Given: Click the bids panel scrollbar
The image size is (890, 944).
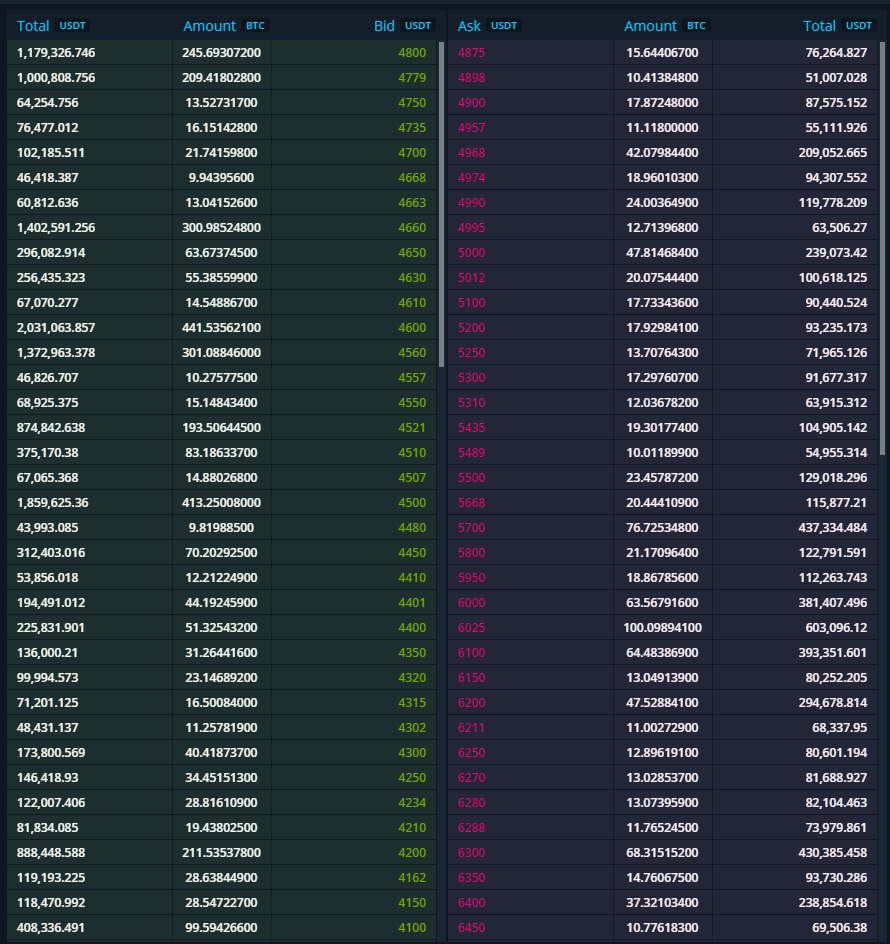Looking at the screenshot, I should [x=441, y=204].
